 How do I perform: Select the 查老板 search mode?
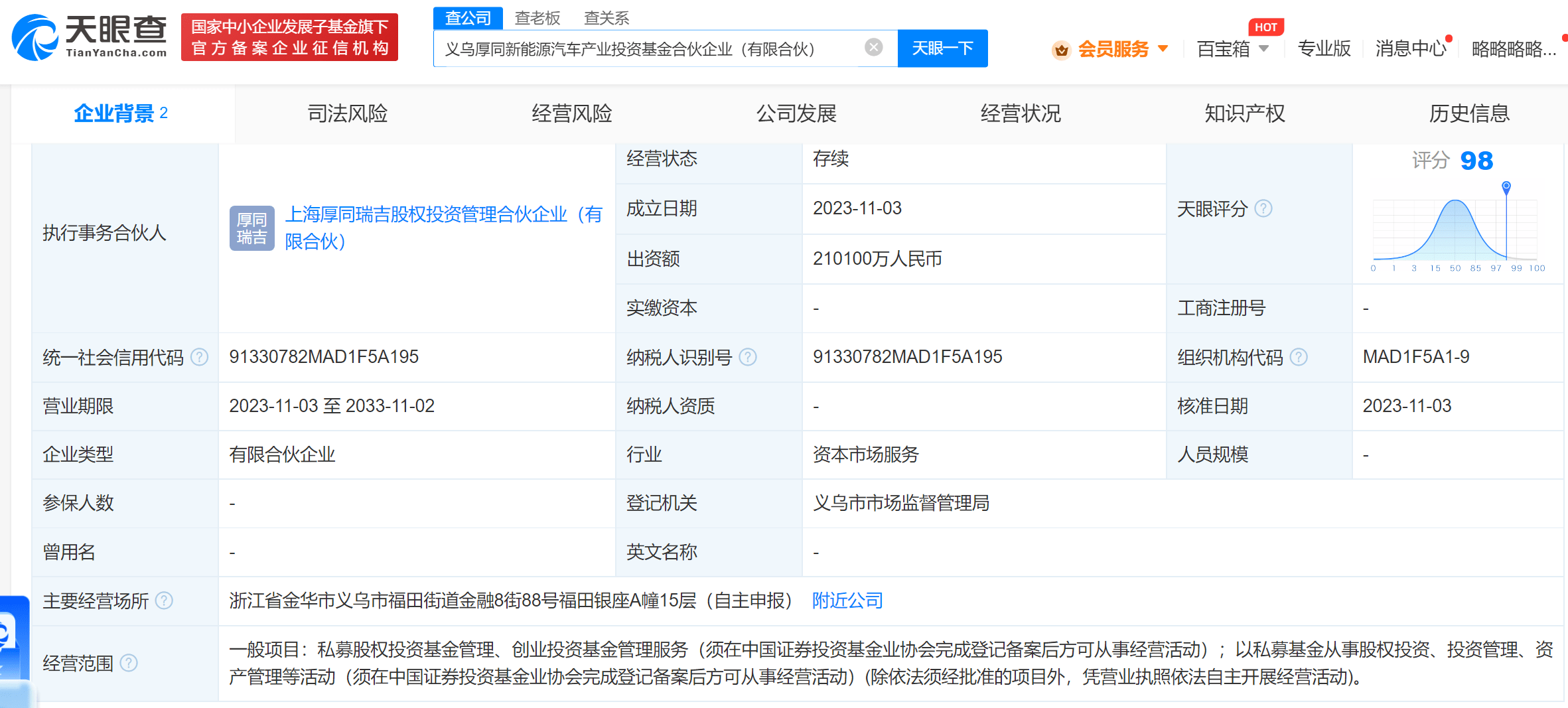tap(537, 18)
